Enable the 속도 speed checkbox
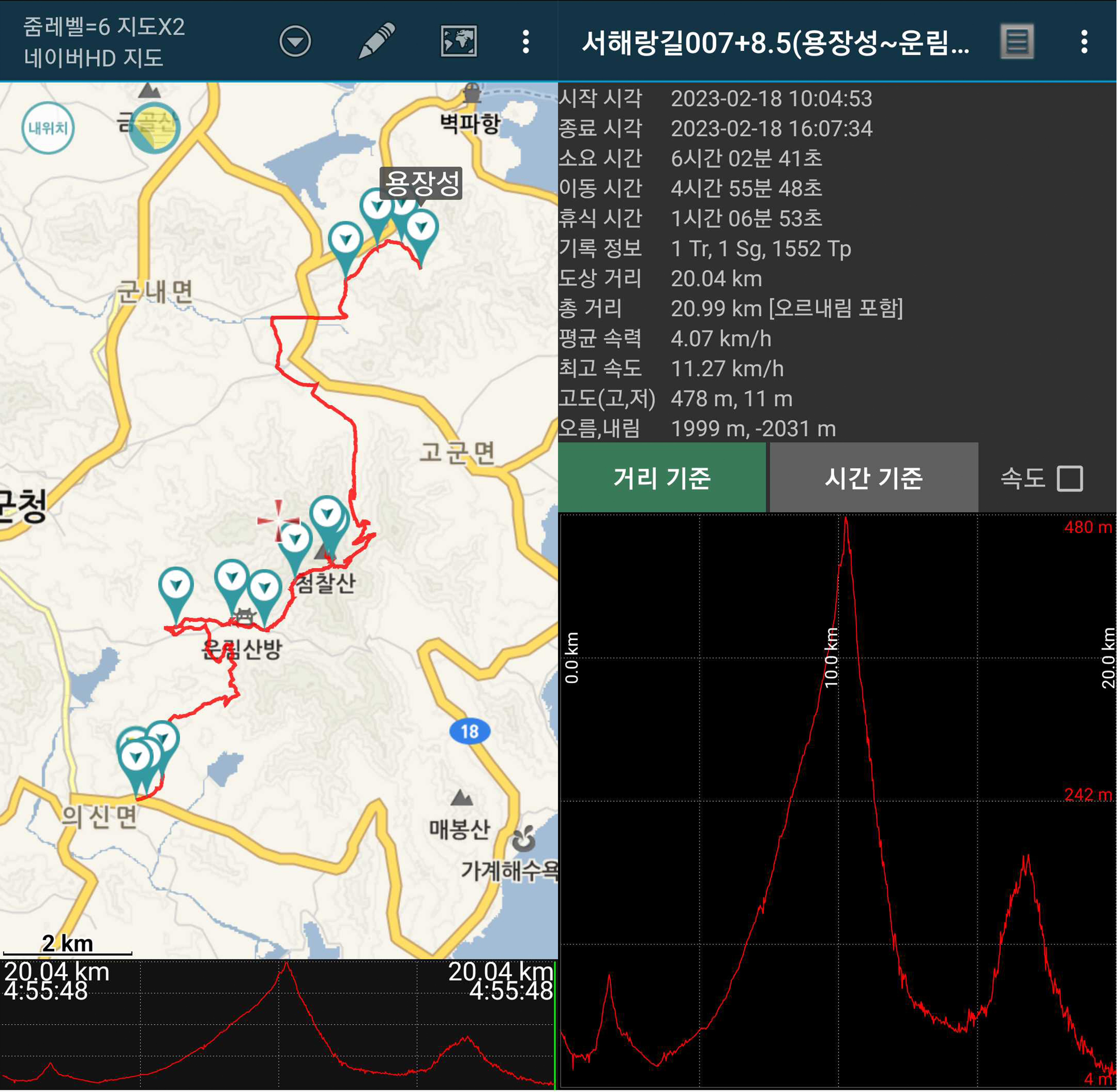1118x1092 pixels. point(1070,478)
